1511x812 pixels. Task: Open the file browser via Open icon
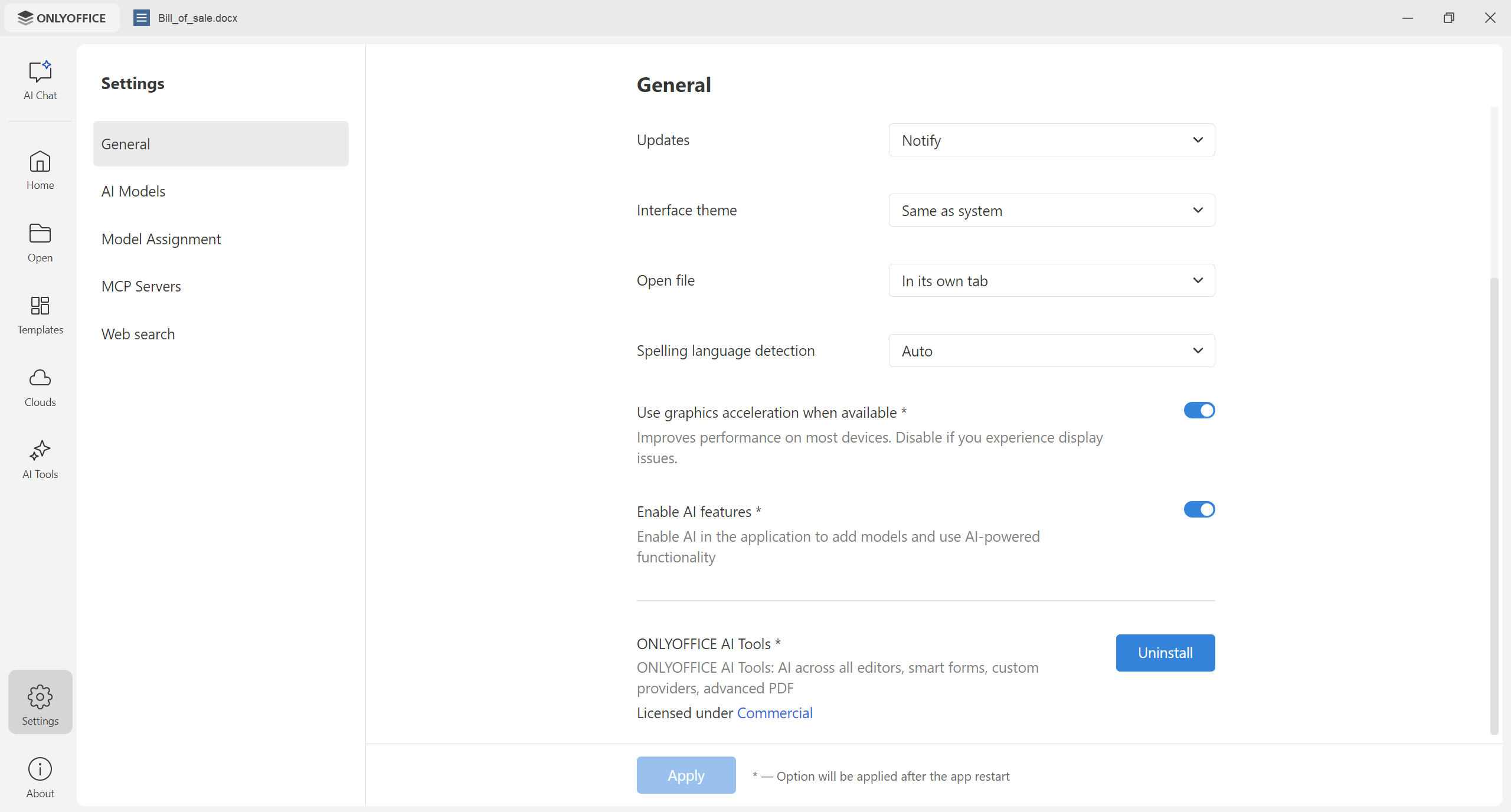[40, 243]
